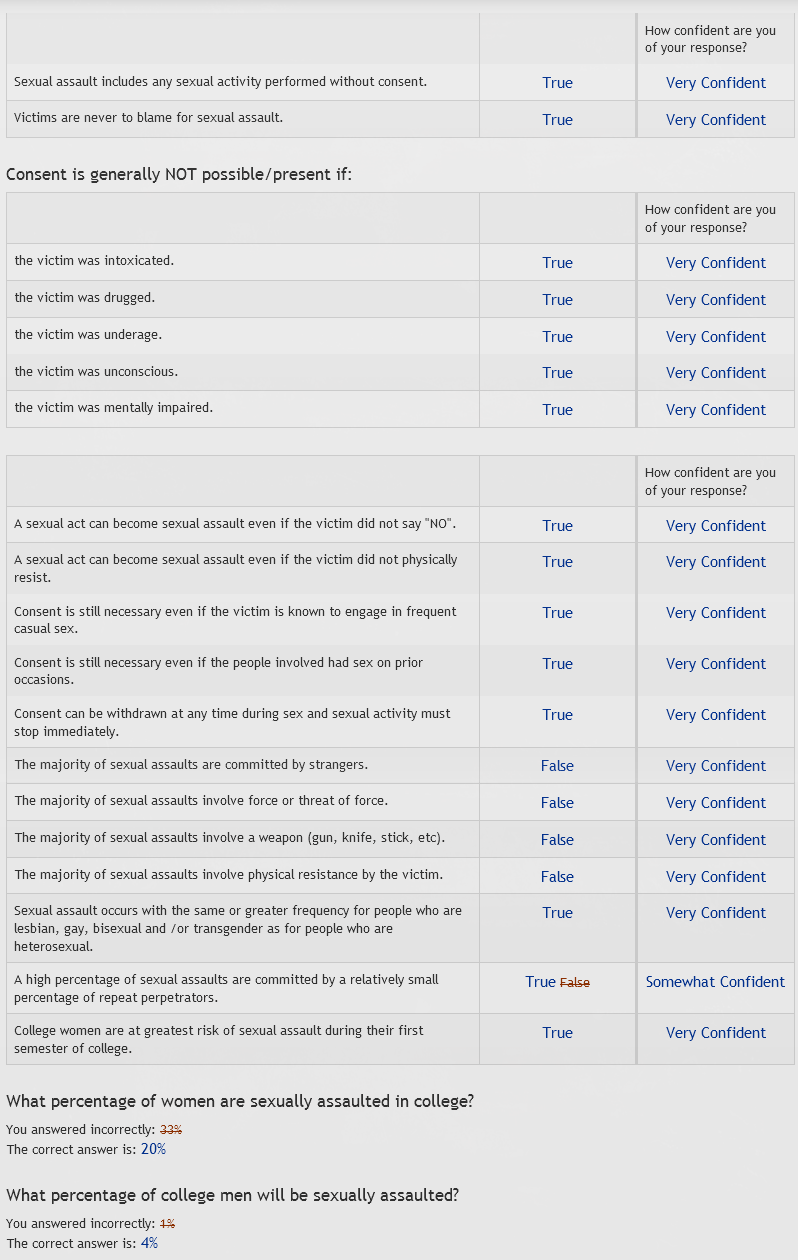Select True for consent can be withdrawn
The height and width of the screenshot is (1260, 798).
(x=557, y=715)
